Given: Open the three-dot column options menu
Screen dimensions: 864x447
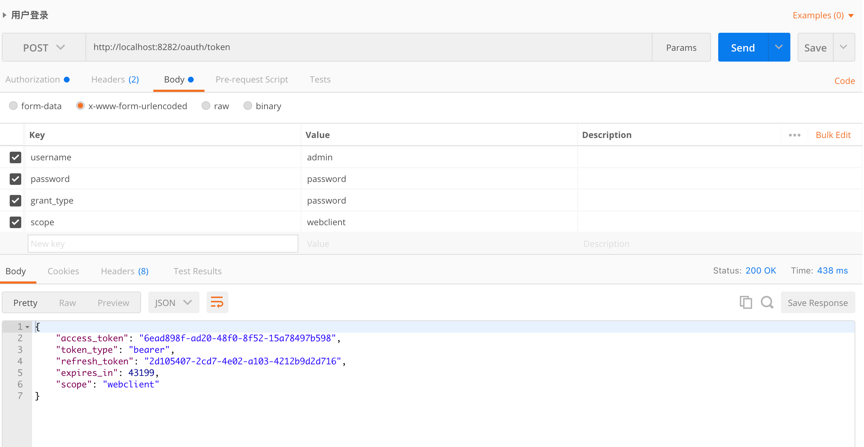Looking at the screenshot, I should coord(794,135).
